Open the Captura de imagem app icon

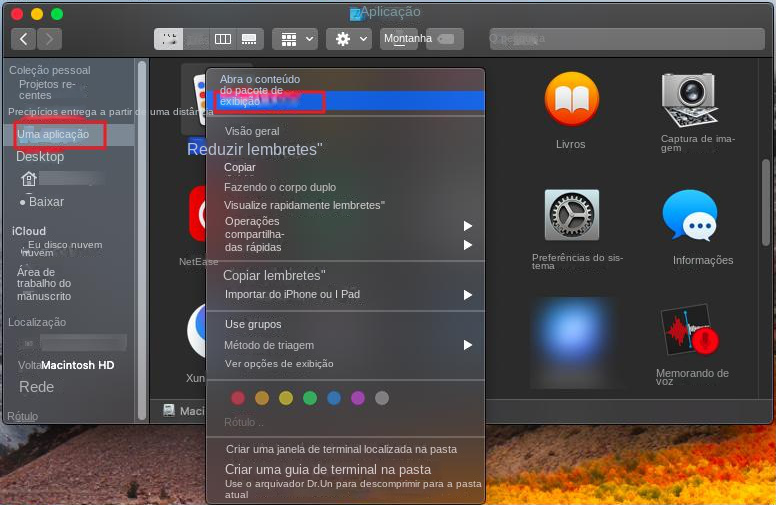click(689, 100)
